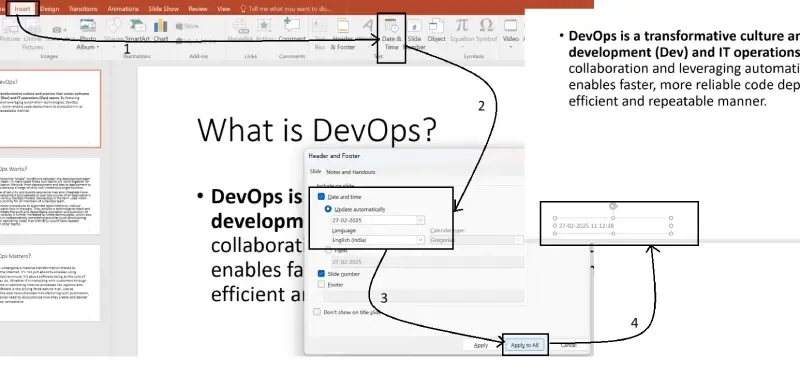Select the second slide thumbnail
The height and width of the screenshot is (372, 800).
coord(50,196)
